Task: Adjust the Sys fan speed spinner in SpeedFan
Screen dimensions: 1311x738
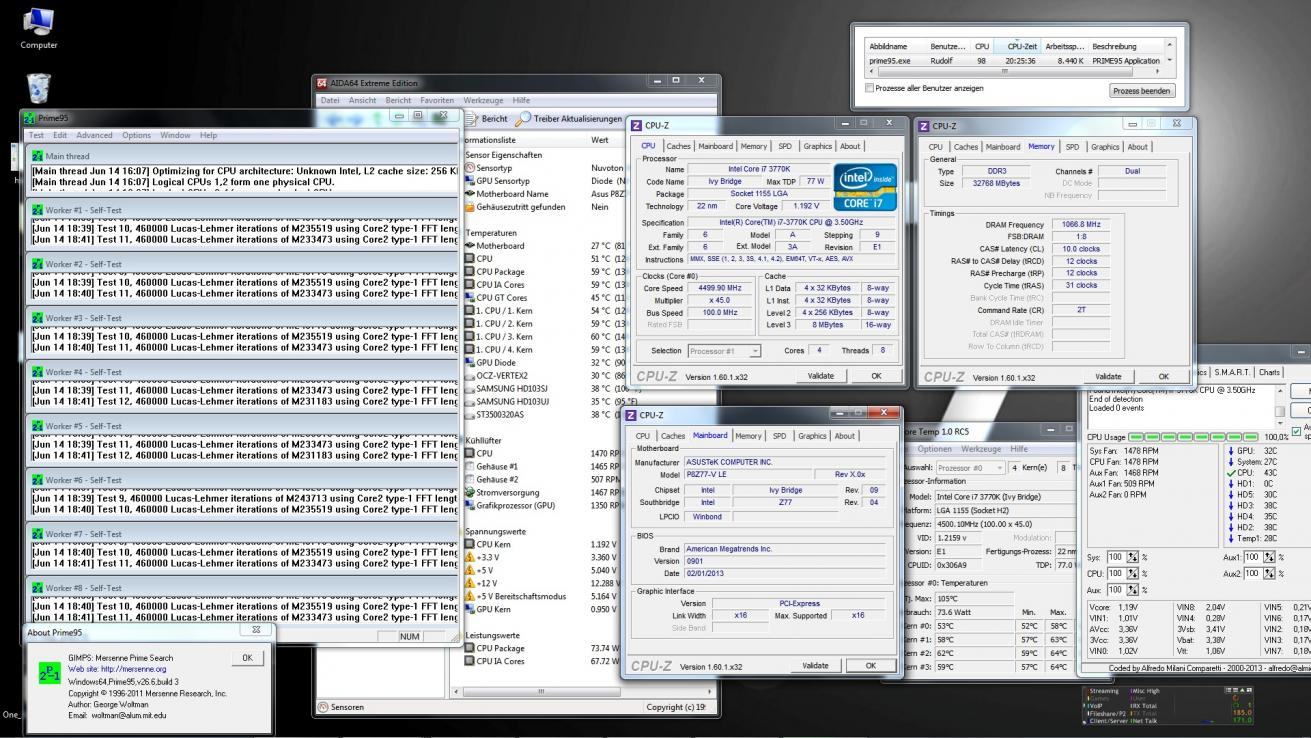Action: [1131, 557]
